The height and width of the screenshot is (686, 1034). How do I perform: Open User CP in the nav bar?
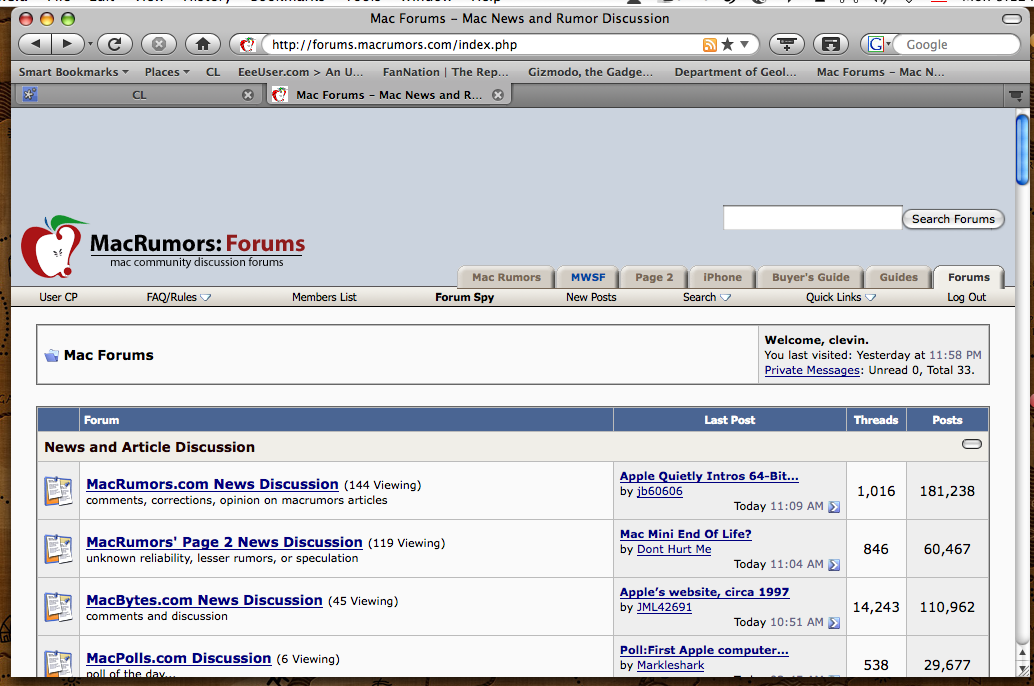[x=58, y=297]
